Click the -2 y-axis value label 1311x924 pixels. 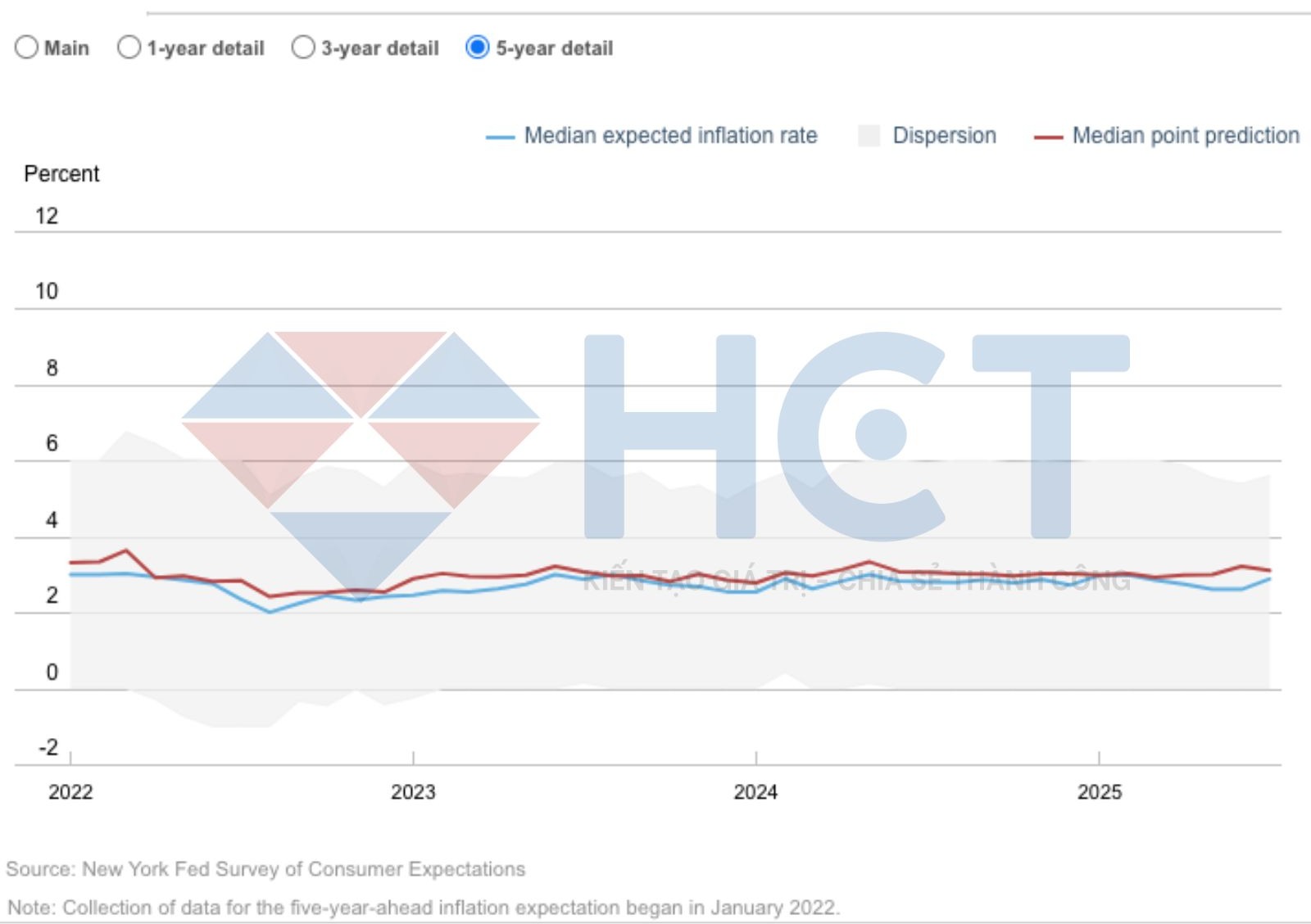[x=48, y=747]
